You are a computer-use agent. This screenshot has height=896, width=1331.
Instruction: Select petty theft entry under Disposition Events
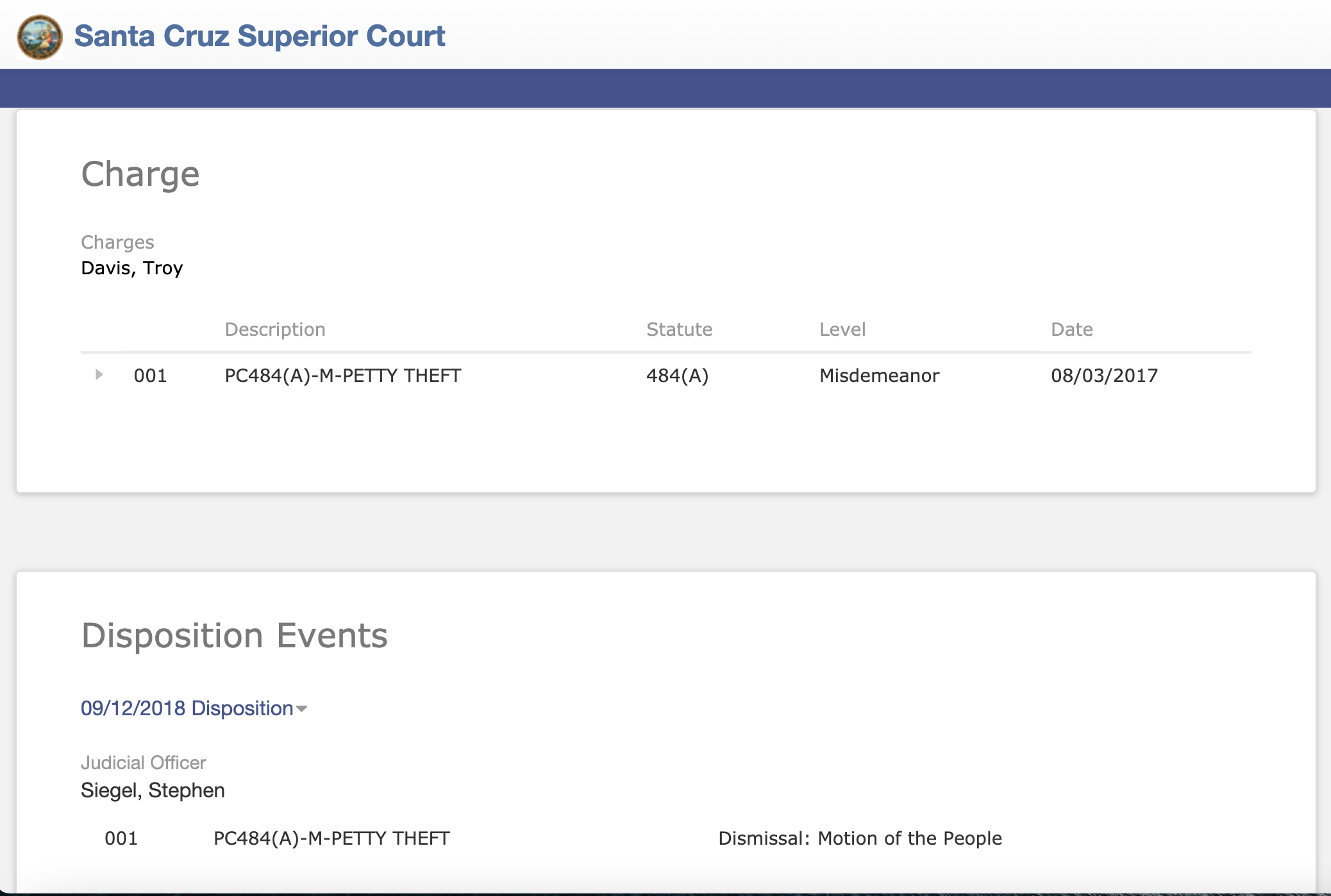[x=331, y=838]
